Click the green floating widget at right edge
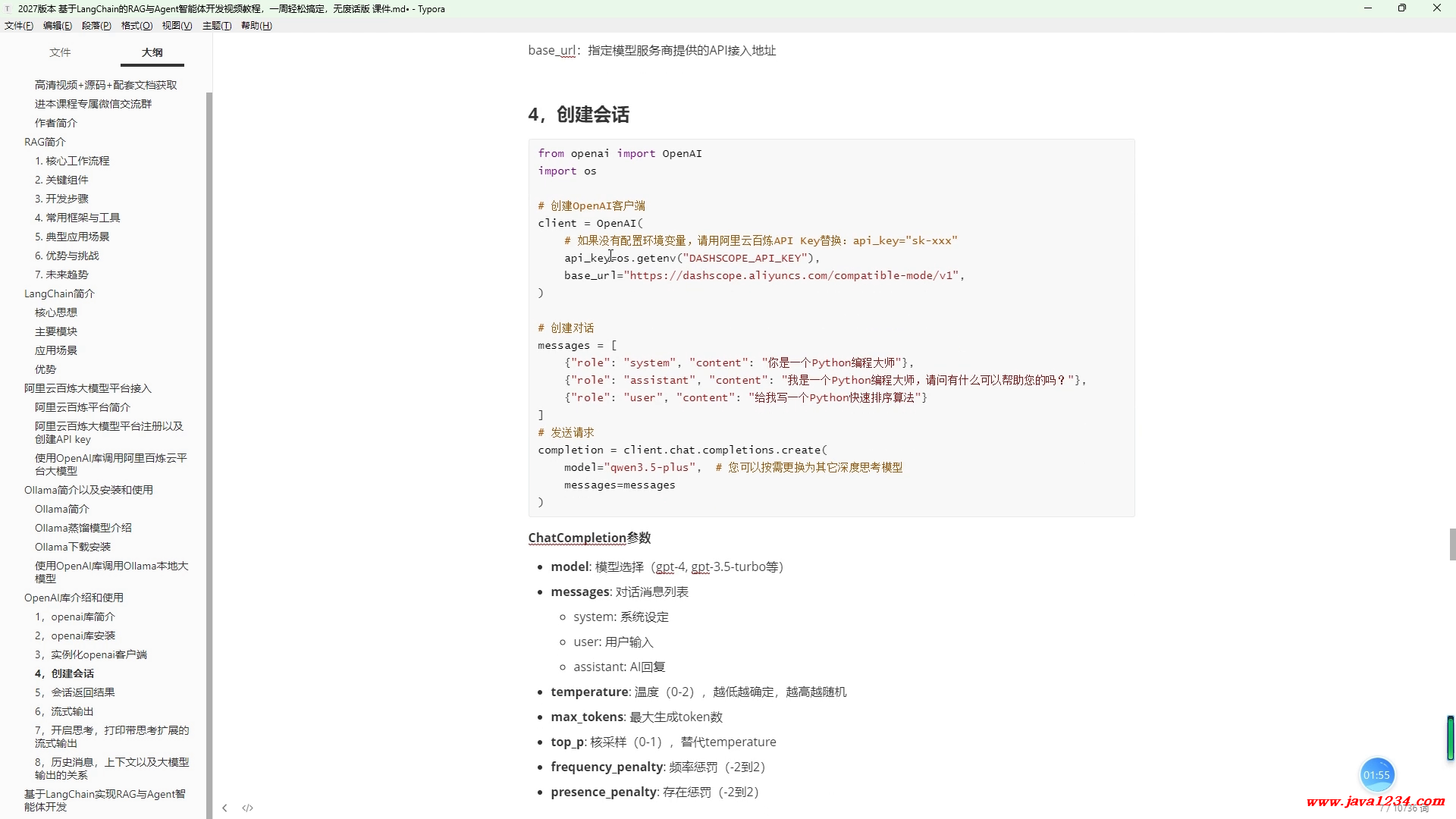This screenshot has width=1456, height=819. 1450,737
